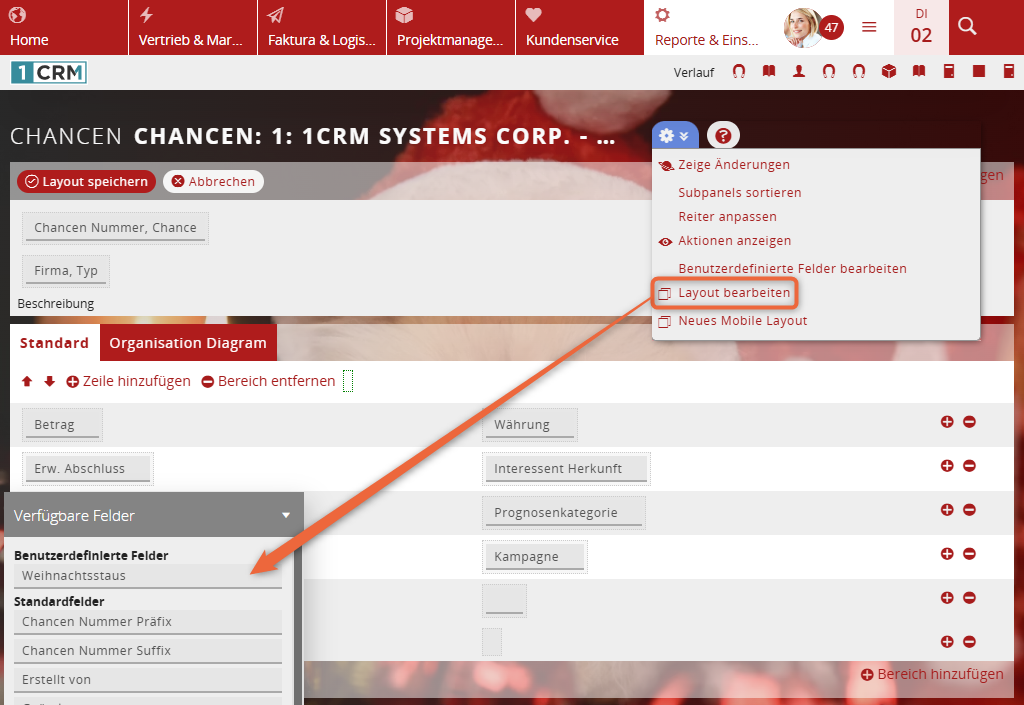
Task: Click the cube shortcut icon in Verlauf bar
Action: pyautogui.click(x=888, y=71)
